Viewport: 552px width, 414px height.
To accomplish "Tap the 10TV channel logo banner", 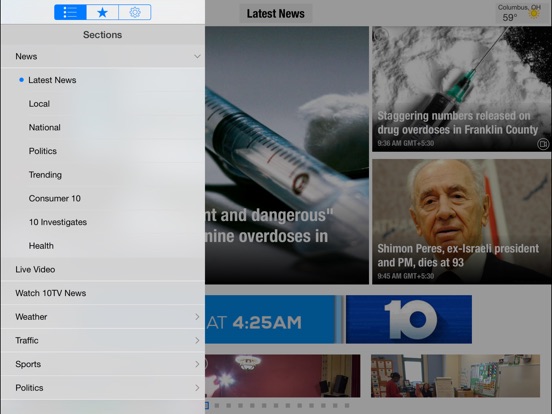I will click(x=409, y=319).
